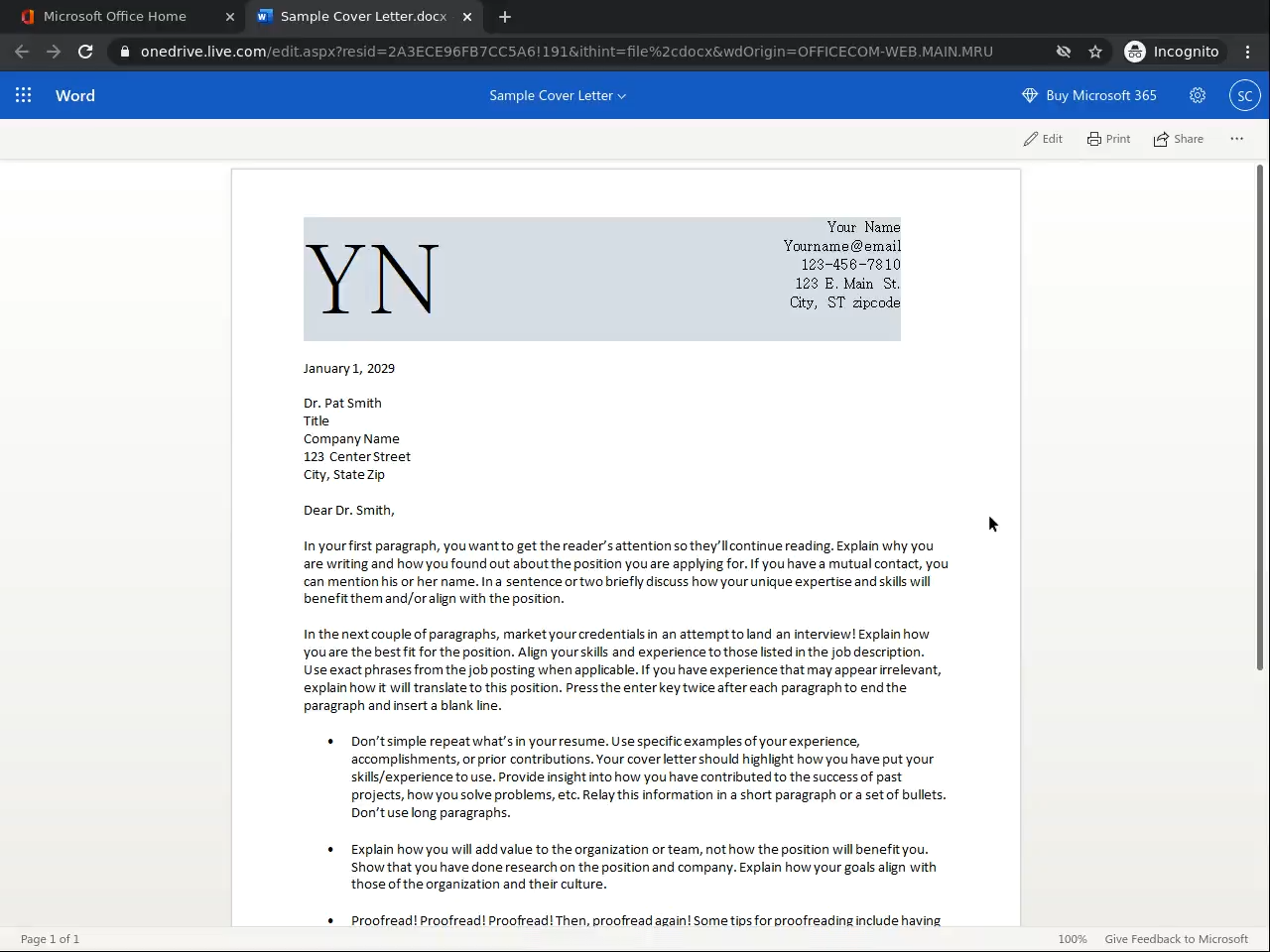Click the 100% zoom level indicator
1270x952 pixels.
click(x=1073, y=939)
